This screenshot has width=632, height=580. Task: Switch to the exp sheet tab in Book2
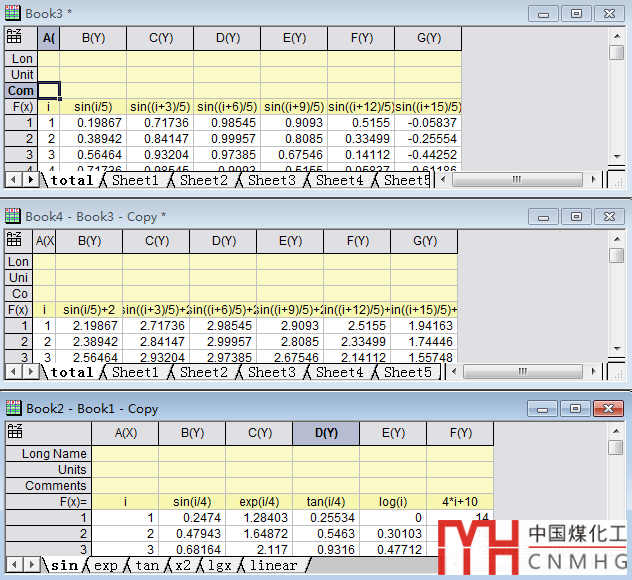[x=105, y=566]
